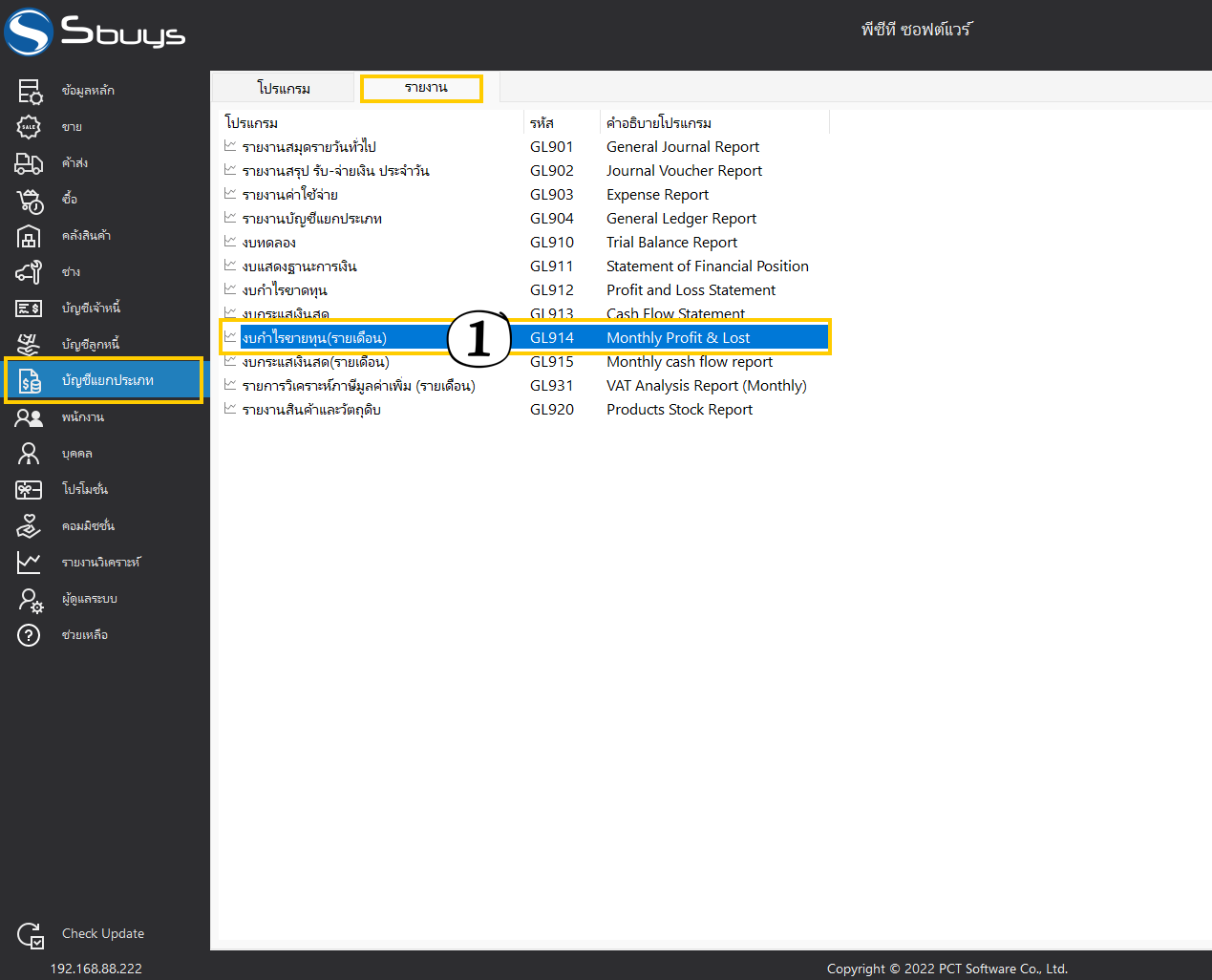Open the ผู้ดูแลระบบ administrator icon
Screen dimensions: 1212x980
point(30,599)
